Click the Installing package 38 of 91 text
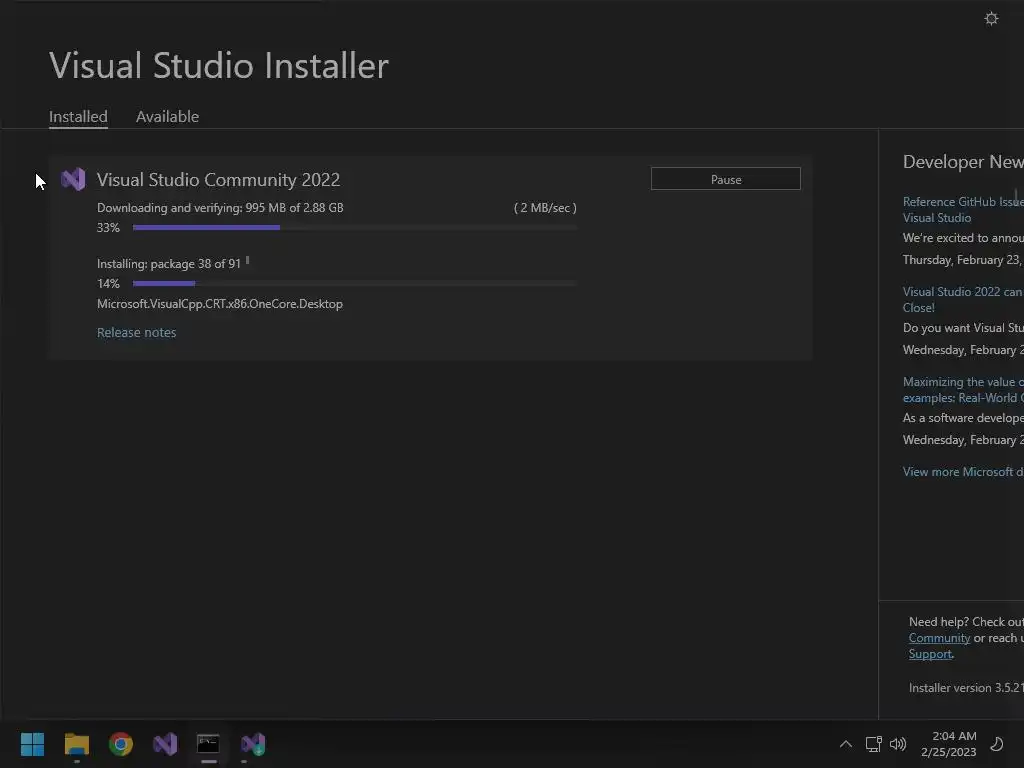 [x=168, y=264]
